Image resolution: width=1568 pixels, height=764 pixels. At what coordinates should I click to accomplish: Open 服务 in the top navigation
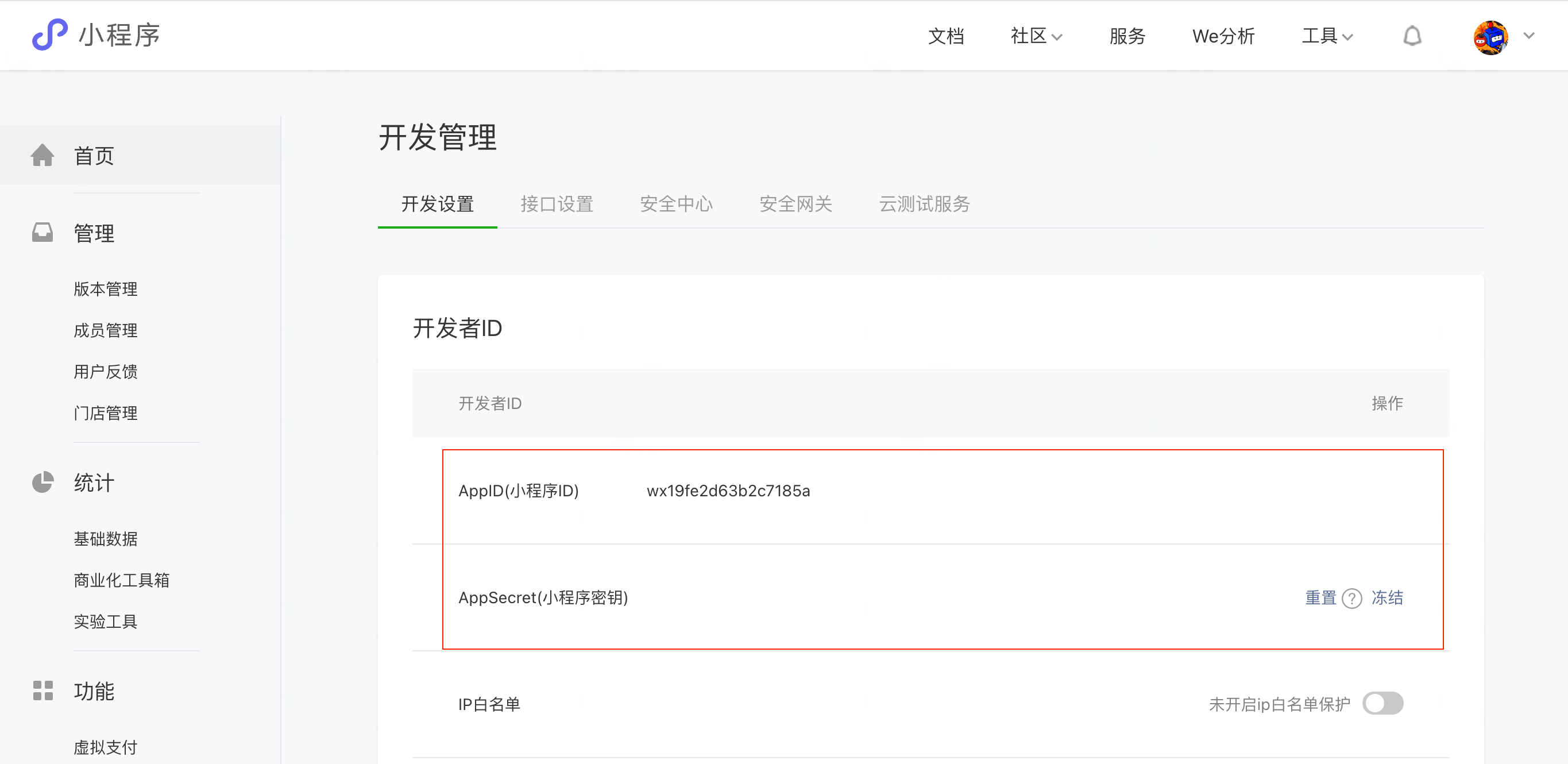(x=1127, y=36)
